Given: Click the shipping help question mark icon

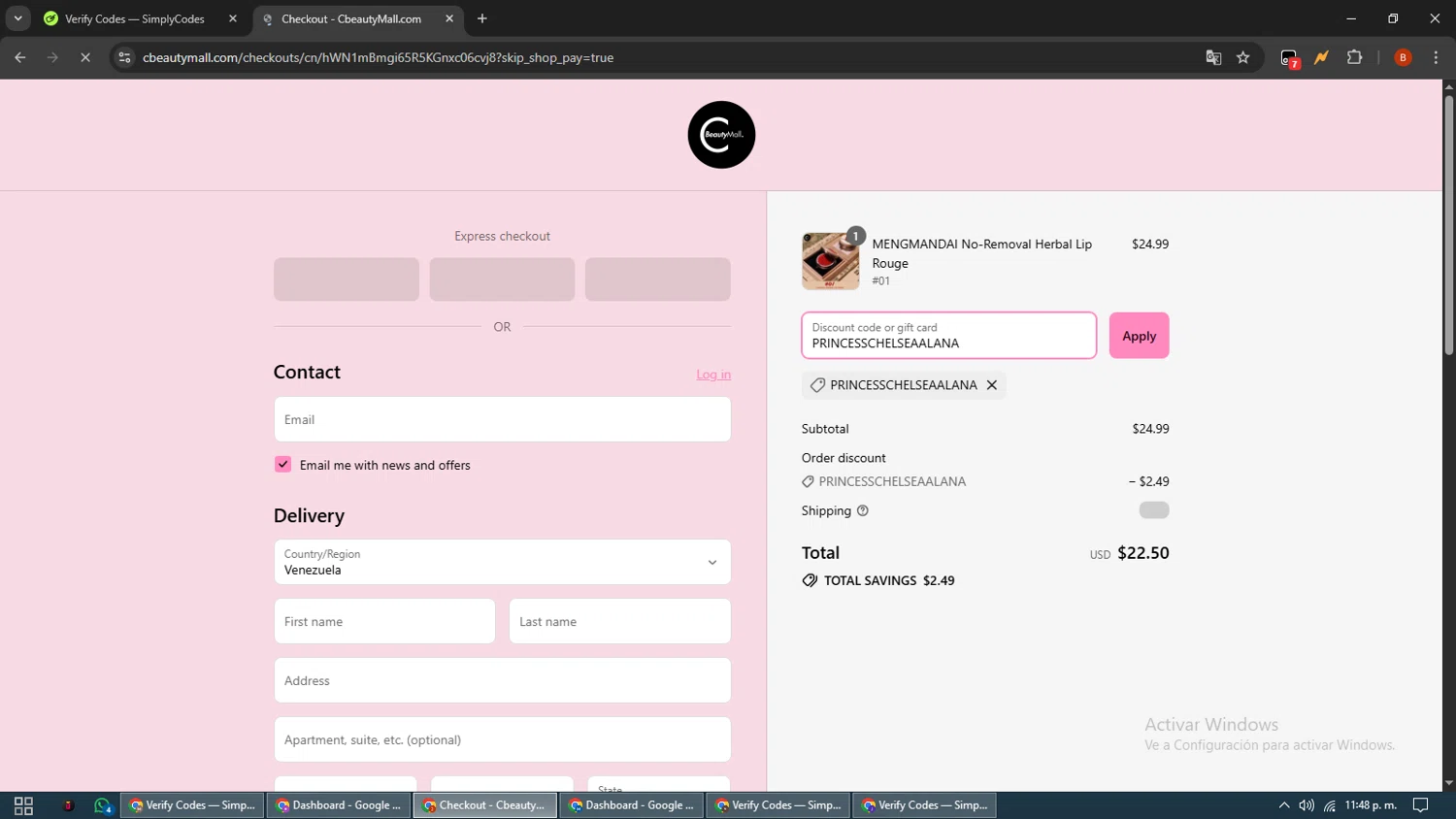Looking at the screenshot, I should (862, 510).
